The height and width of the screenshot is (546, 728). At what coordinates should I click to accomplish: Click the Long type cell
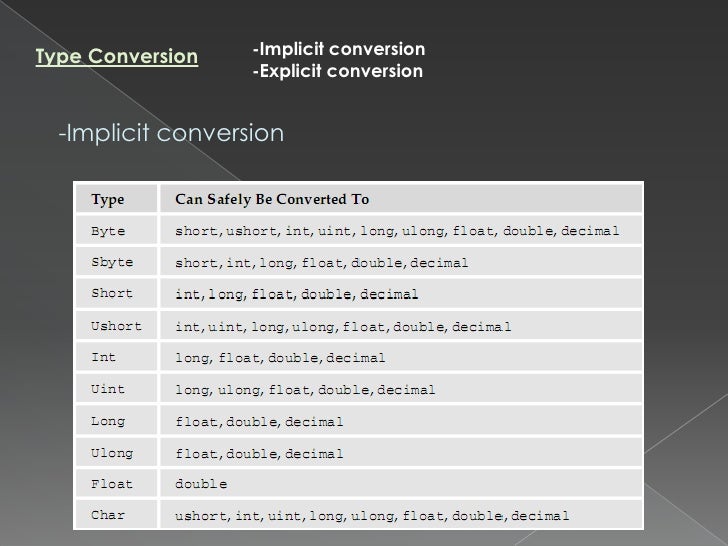click(117, 421)
